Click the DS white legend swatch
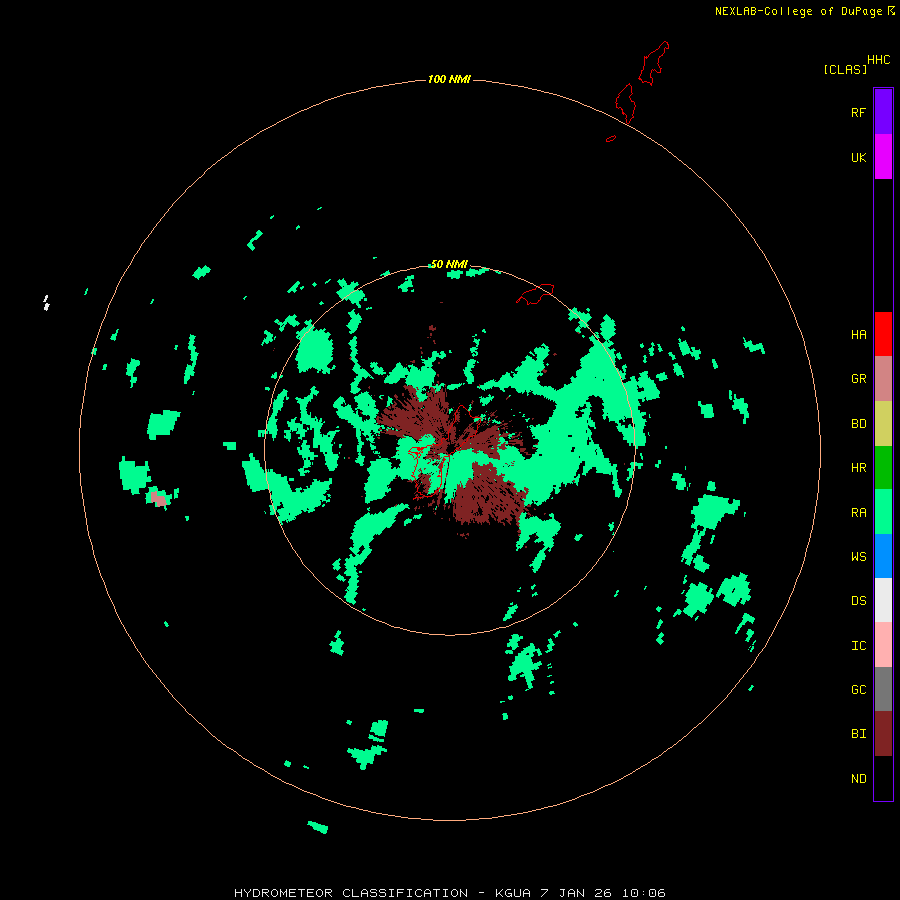The height and width of the screenshot is (900, 900). pos(883,600)
